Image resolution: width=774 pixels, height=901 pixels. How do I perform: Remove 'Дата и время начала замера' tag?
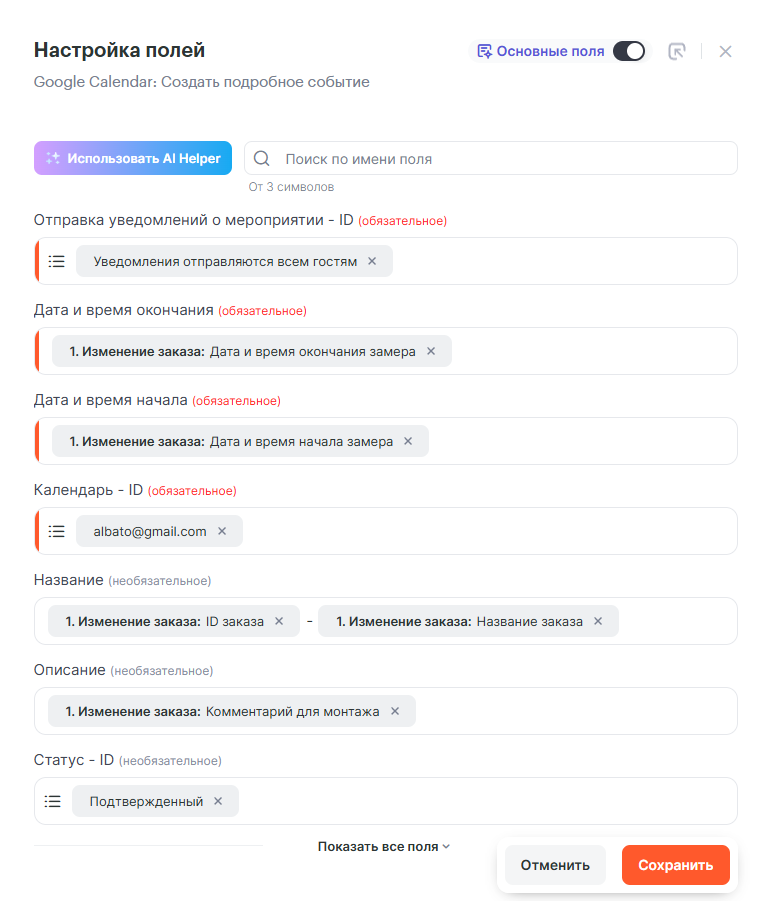[x=408, y=441]
